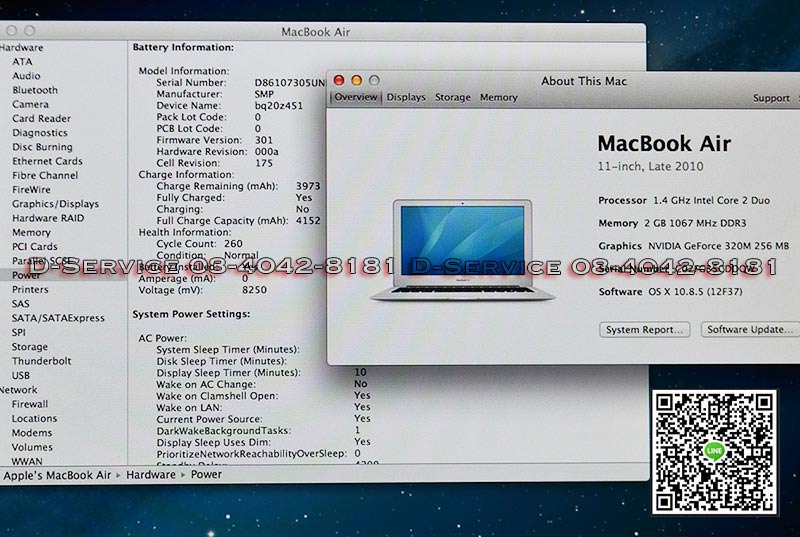Click the System Power Settings heading
Image resolution: width=800 pixels, height=537 pixels.
(x=191, y=314)
